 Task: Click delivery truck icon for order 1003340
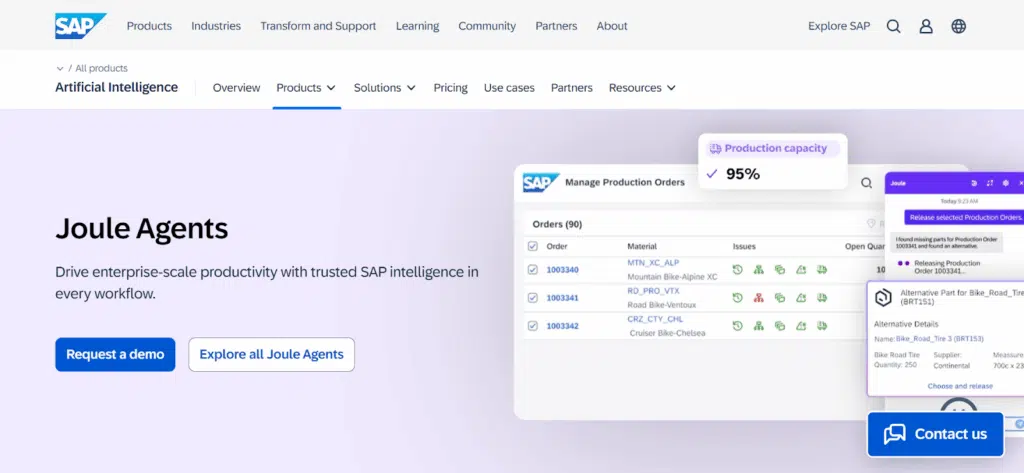pyautogui.click(x=822, y=269)
